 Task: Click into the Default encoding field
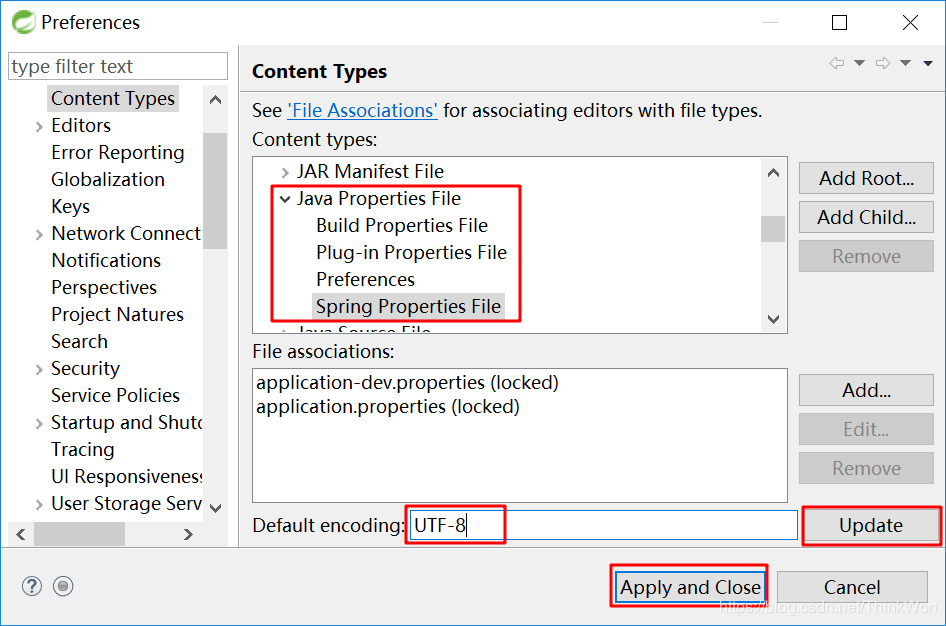(x=603, y=525)
